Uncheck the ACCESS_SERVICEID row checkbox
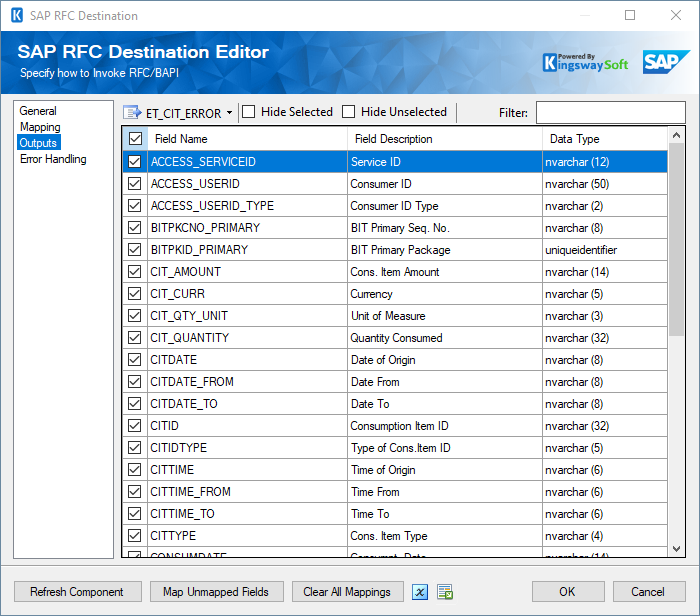Screen dimensions: 700x616 coord(134,162)
